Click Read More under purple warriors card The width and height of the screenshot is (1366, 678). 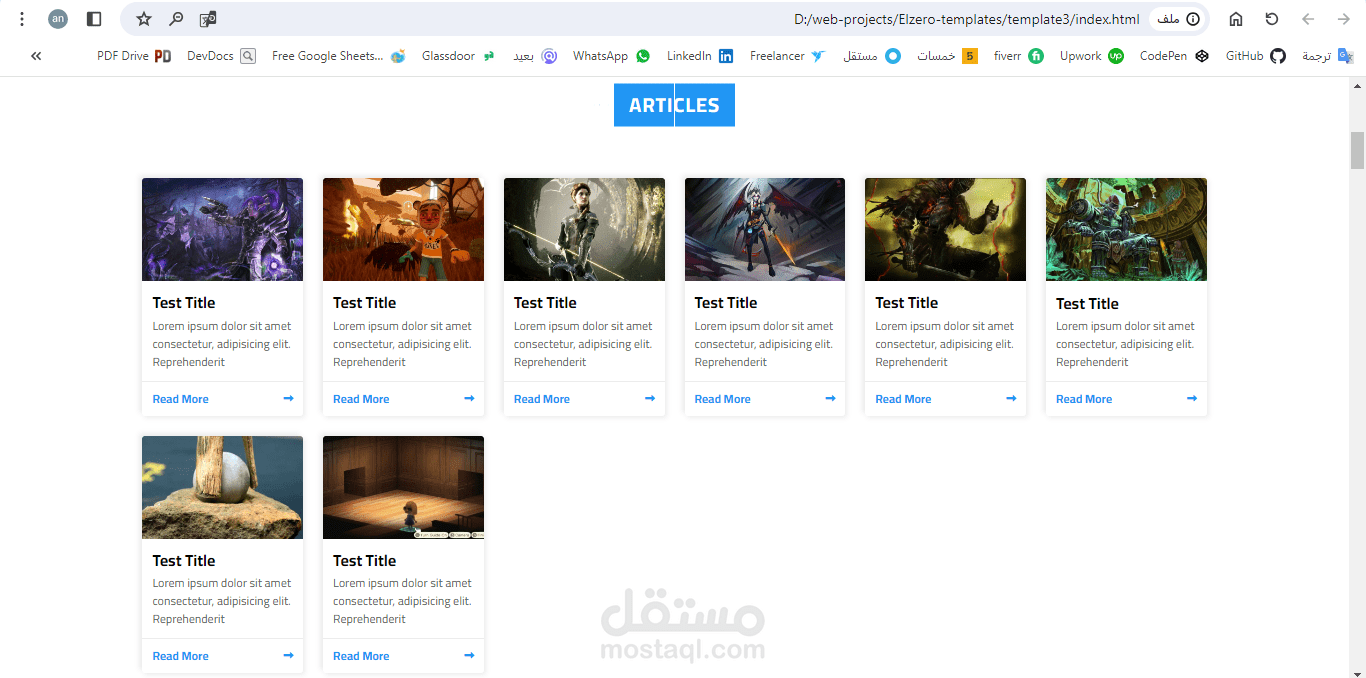click(x=180, y=399)
